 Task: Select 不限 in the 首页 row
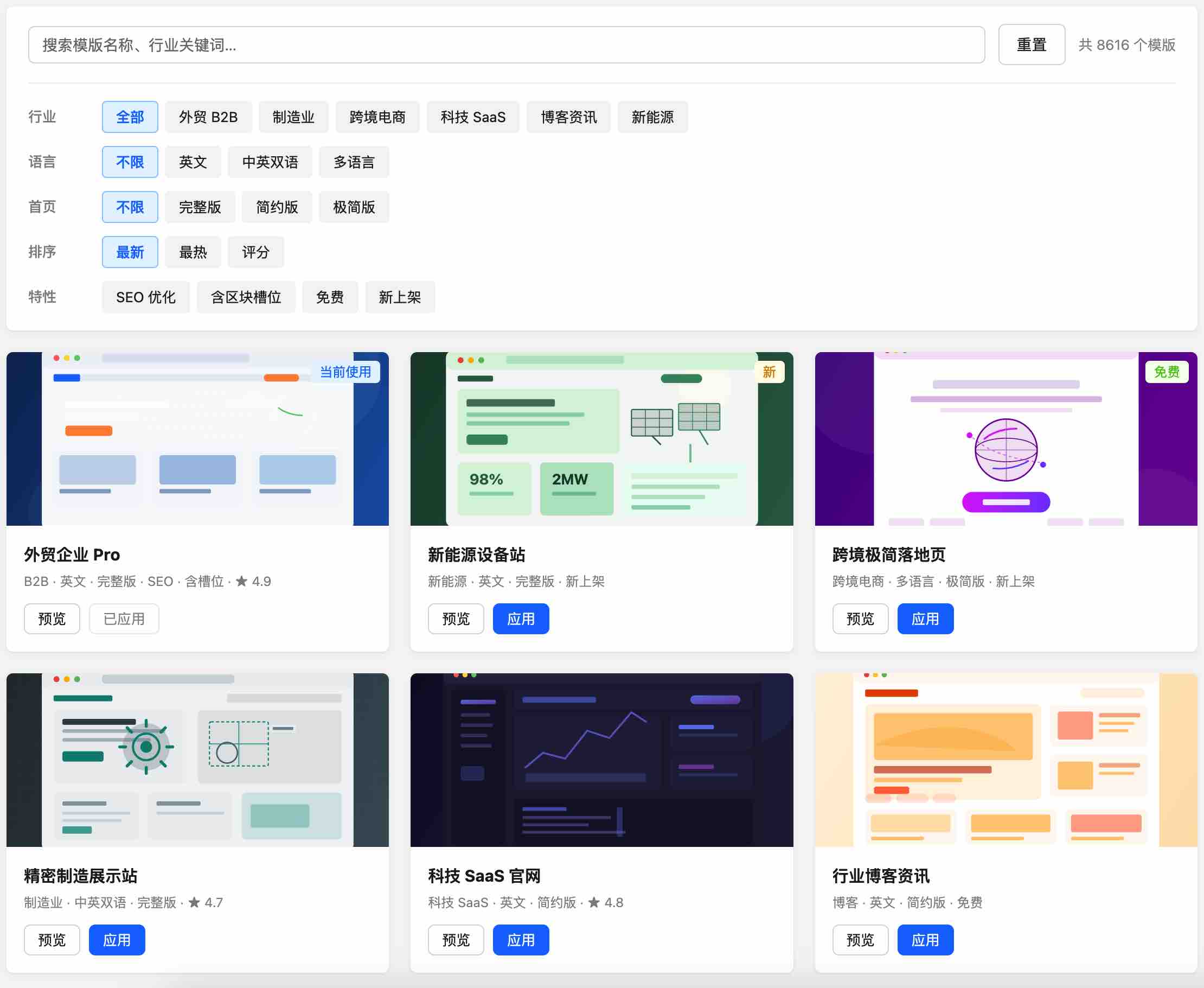[x=130, y=207]
